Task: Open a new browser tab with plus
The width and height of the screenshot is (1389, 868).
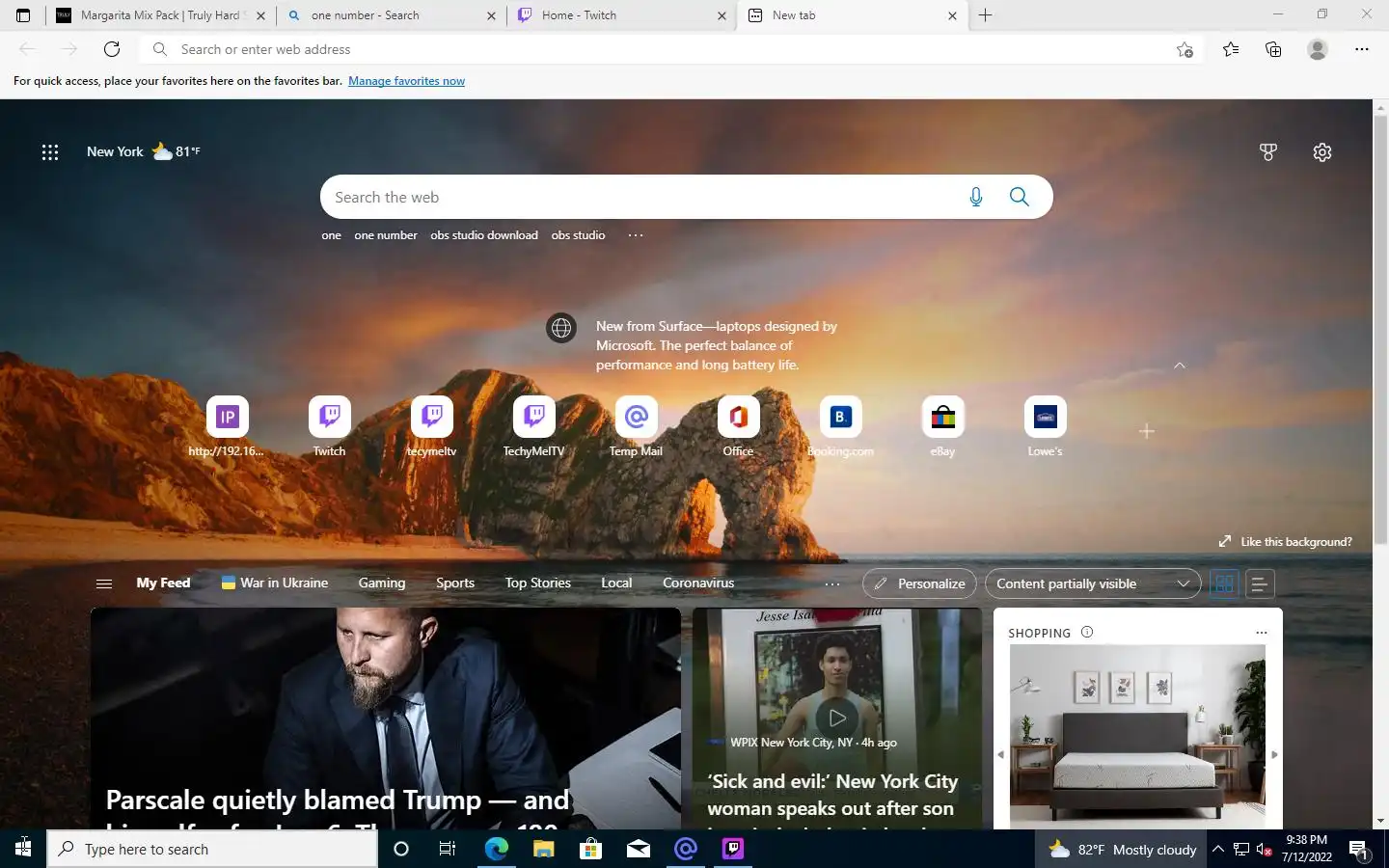Action: click(x=985, y=15)
